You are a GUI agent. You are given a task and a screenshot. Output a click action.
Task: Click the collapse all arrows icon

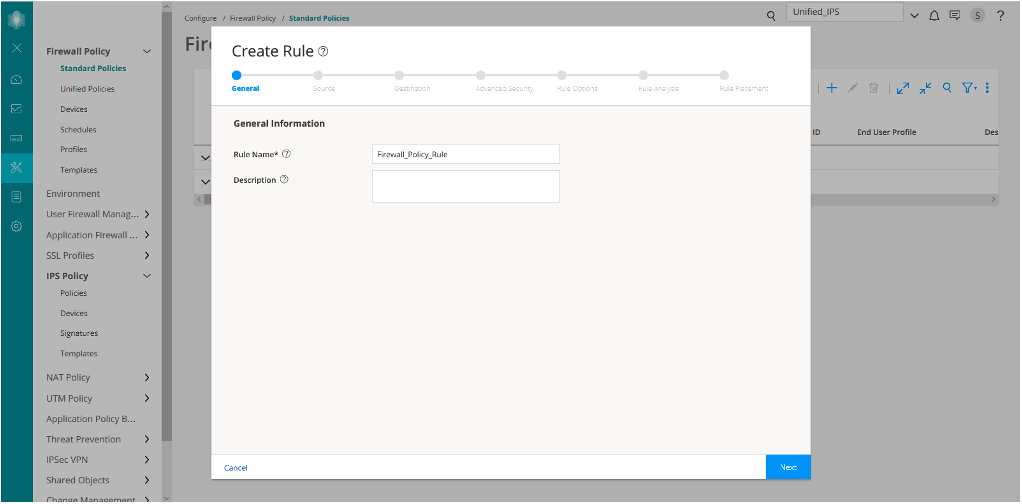click(924, 88)
